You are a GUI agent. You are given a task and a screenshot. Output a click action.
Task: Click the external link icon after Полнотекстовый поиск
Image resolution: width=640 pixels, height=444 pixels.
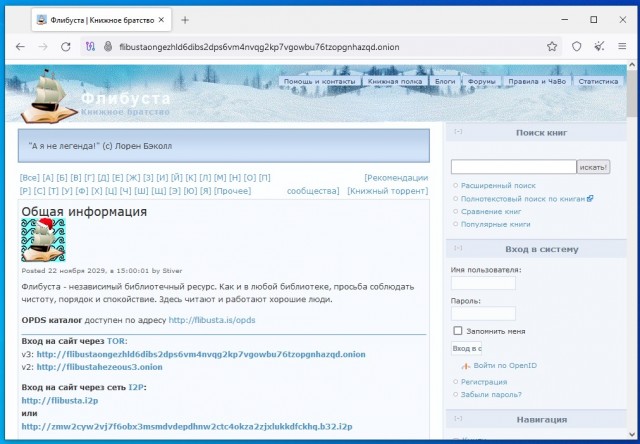(590, 199)
